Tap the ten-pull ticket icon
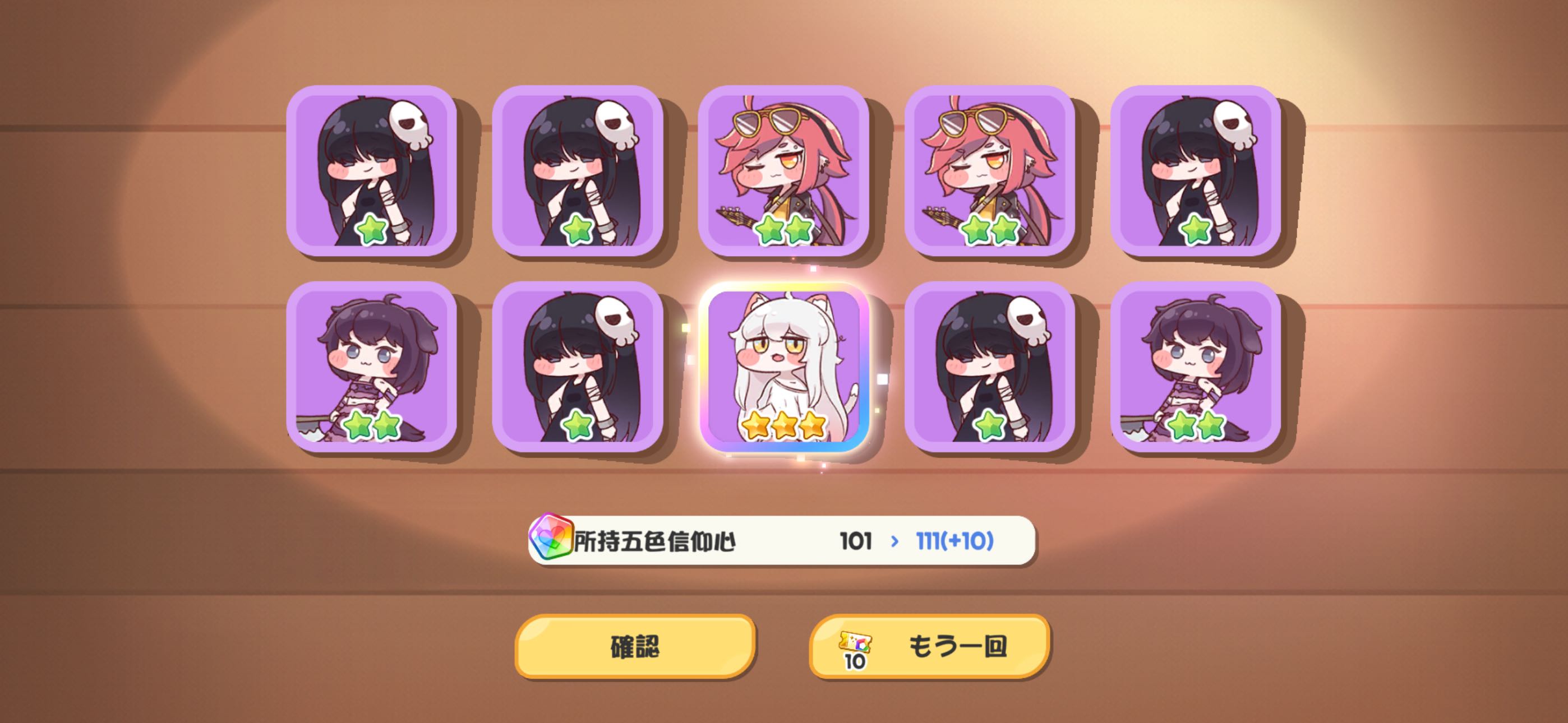Screen dimensions: 1568x723 tap(855, 650)
